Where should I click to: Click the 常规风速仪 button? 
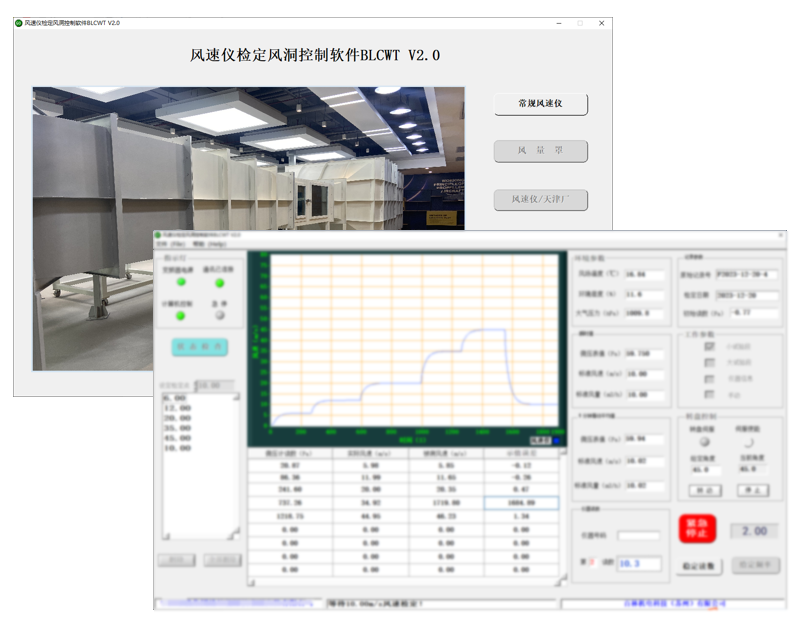(x=540, y=104)
